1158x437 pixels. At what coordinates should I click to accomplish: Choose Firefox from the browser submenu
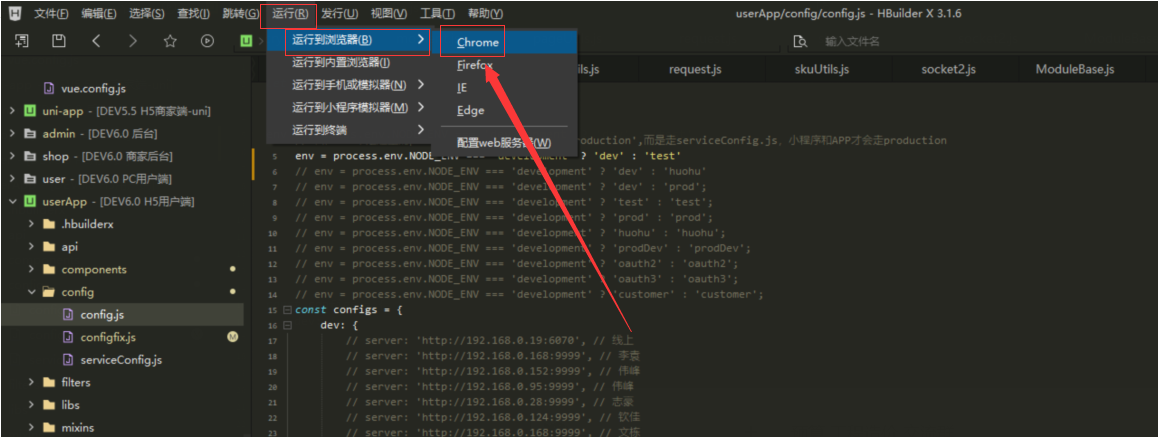pos(475,65)
